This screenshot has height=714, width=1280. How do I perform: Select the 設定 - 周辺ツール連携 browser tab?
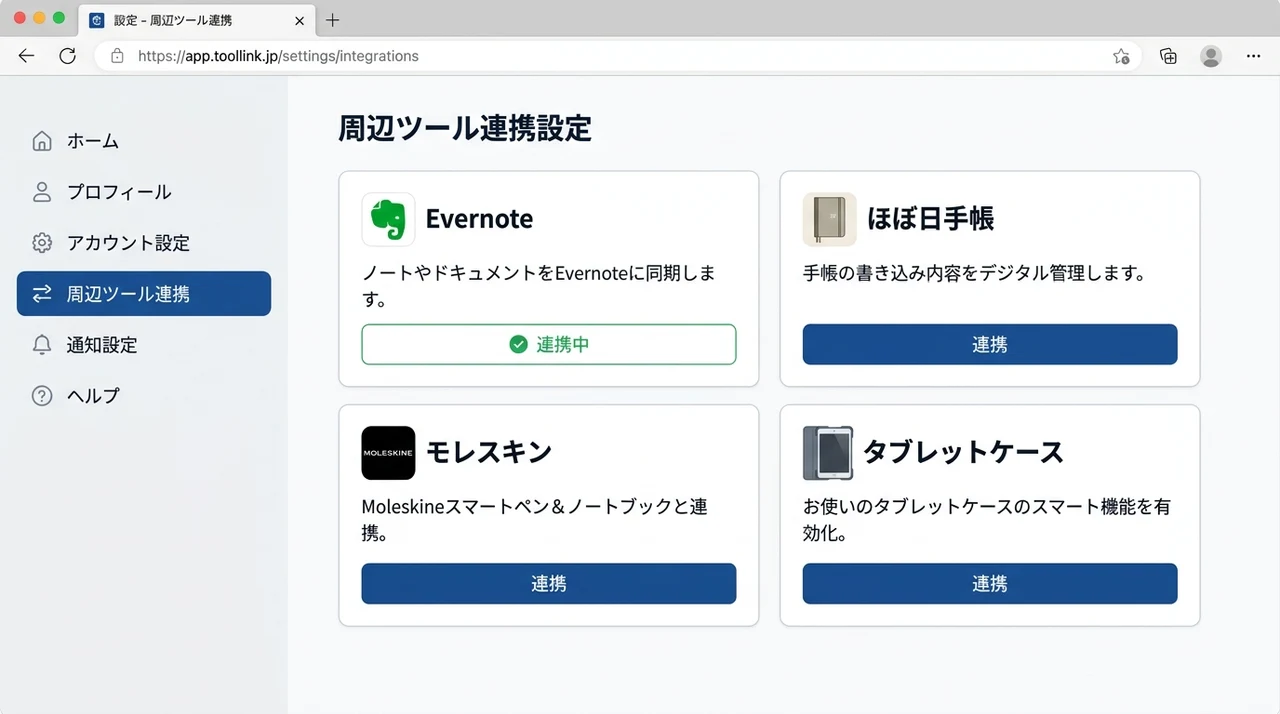click(x=196, y=20)
